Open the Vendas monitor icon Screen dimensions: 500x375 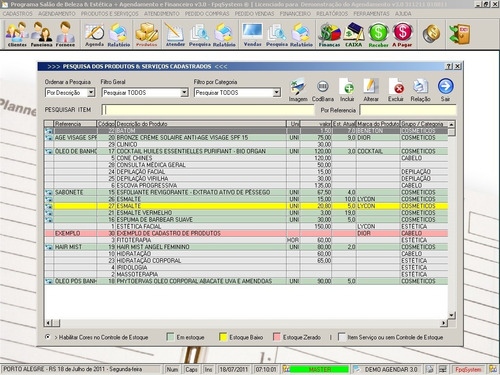pos(252,34)
